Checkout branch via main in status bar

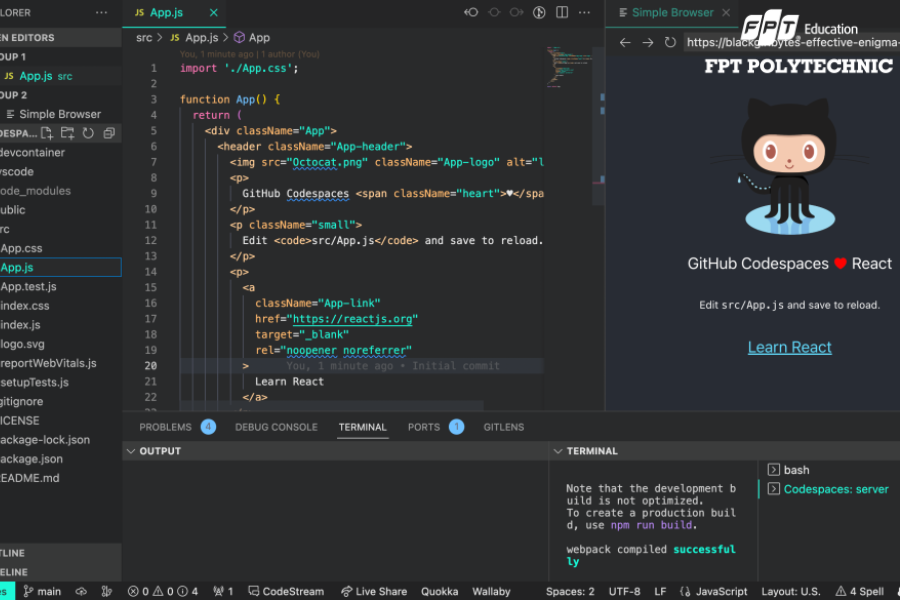[42, 591]
